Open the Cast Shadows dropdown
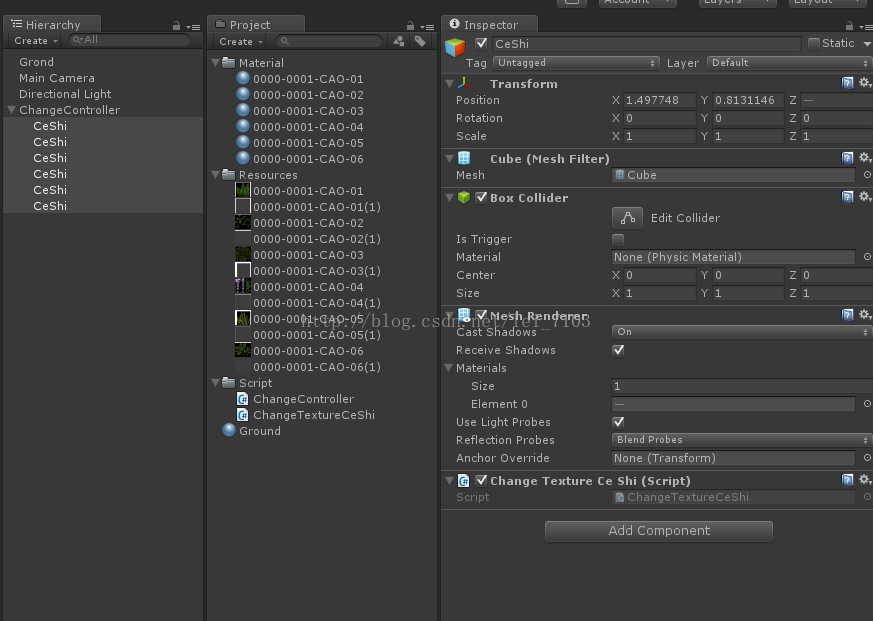 coord(742,332)
